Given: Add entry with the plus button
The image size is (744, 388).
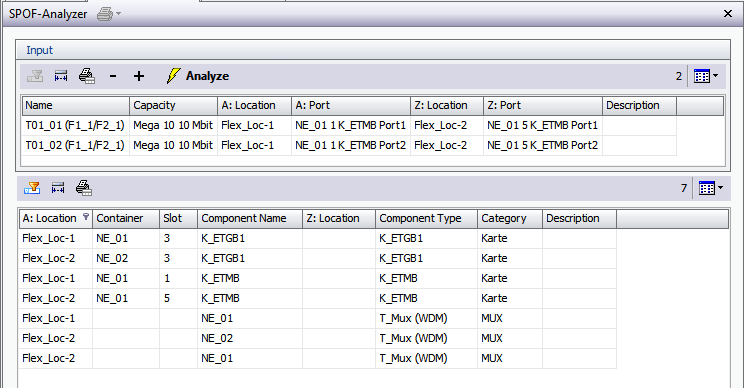Looking at the screenshot, I should pyautogui.click(x=139, y=76).
